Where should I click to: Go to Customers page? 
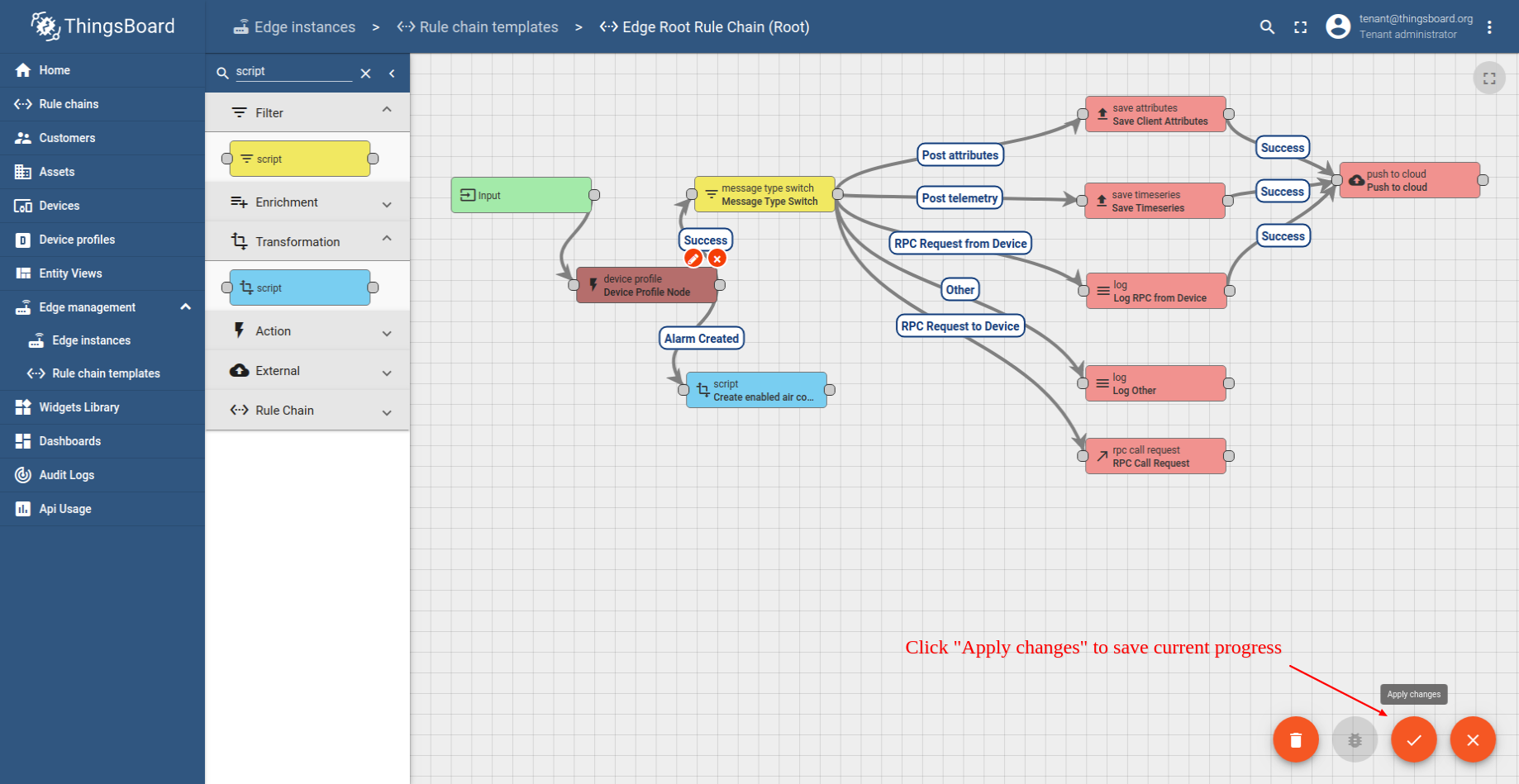pyautogui.click(x=102, y=138)
